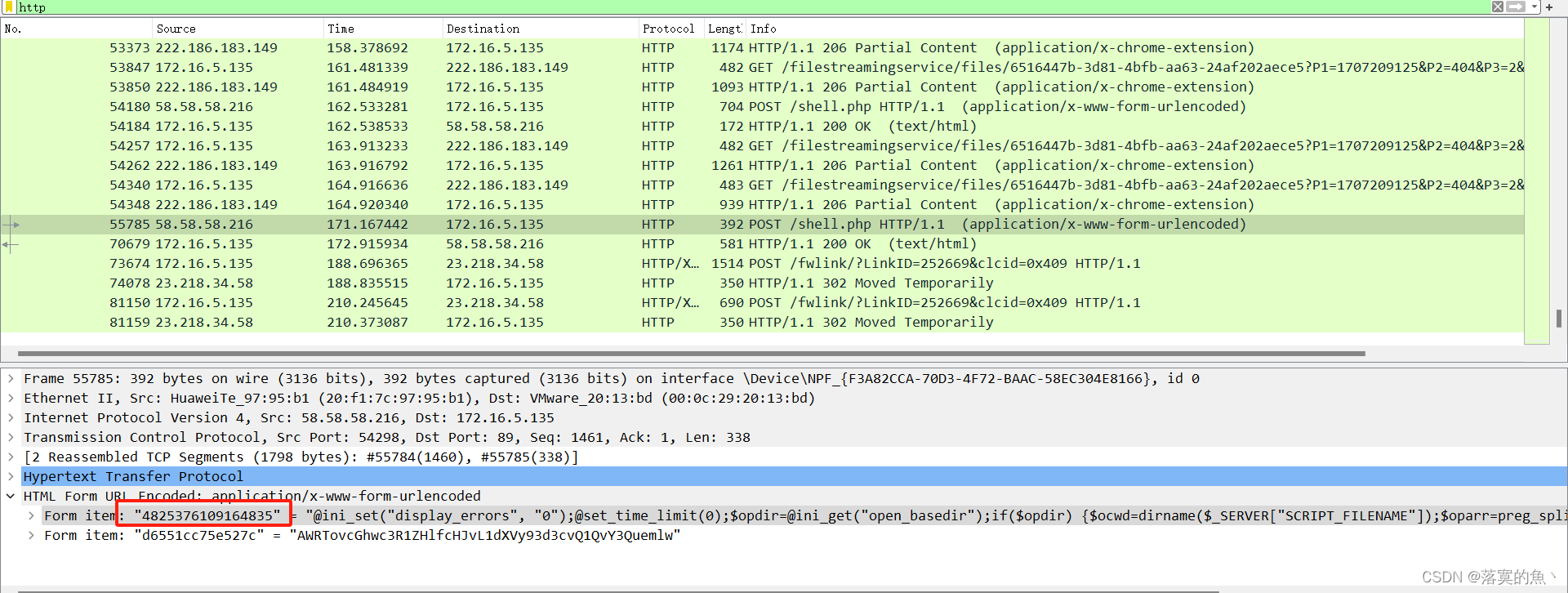
Task: Select packet 73674 POST /fwlink row
Action: (x=762, y=263)
